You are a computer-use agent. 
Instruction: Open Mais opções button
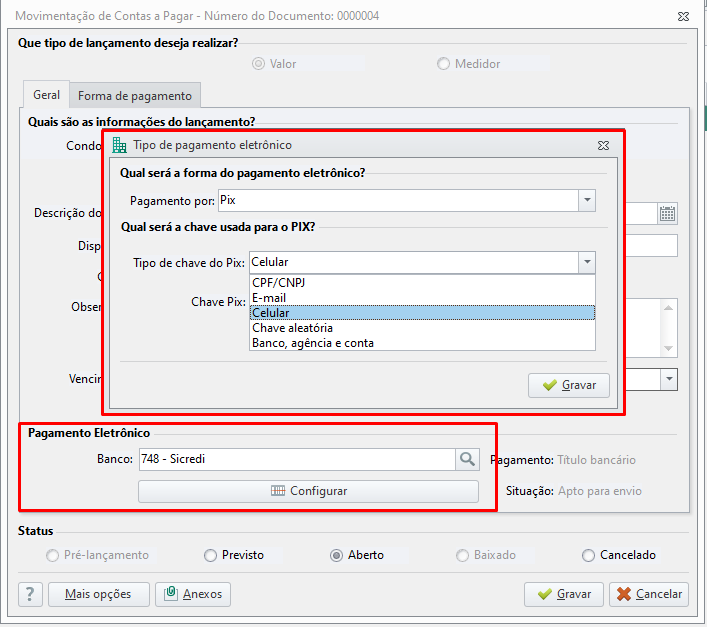pos(99,594)
